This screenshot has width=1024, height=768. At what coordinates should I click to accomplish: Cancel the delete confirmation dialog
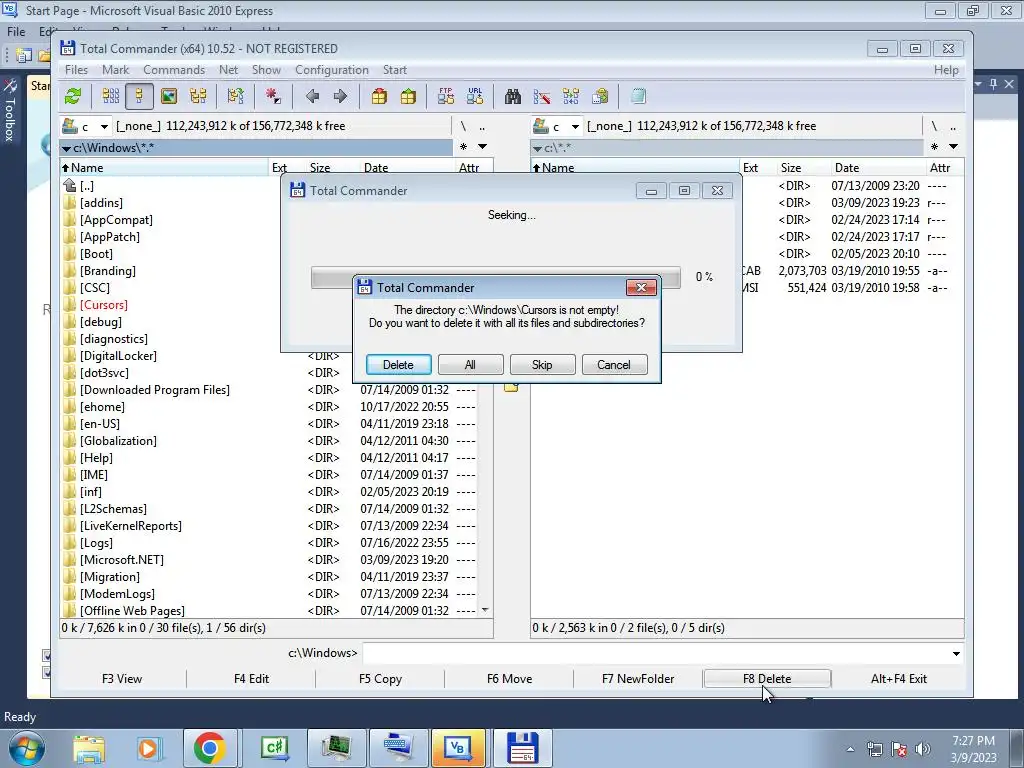(614, 364)
